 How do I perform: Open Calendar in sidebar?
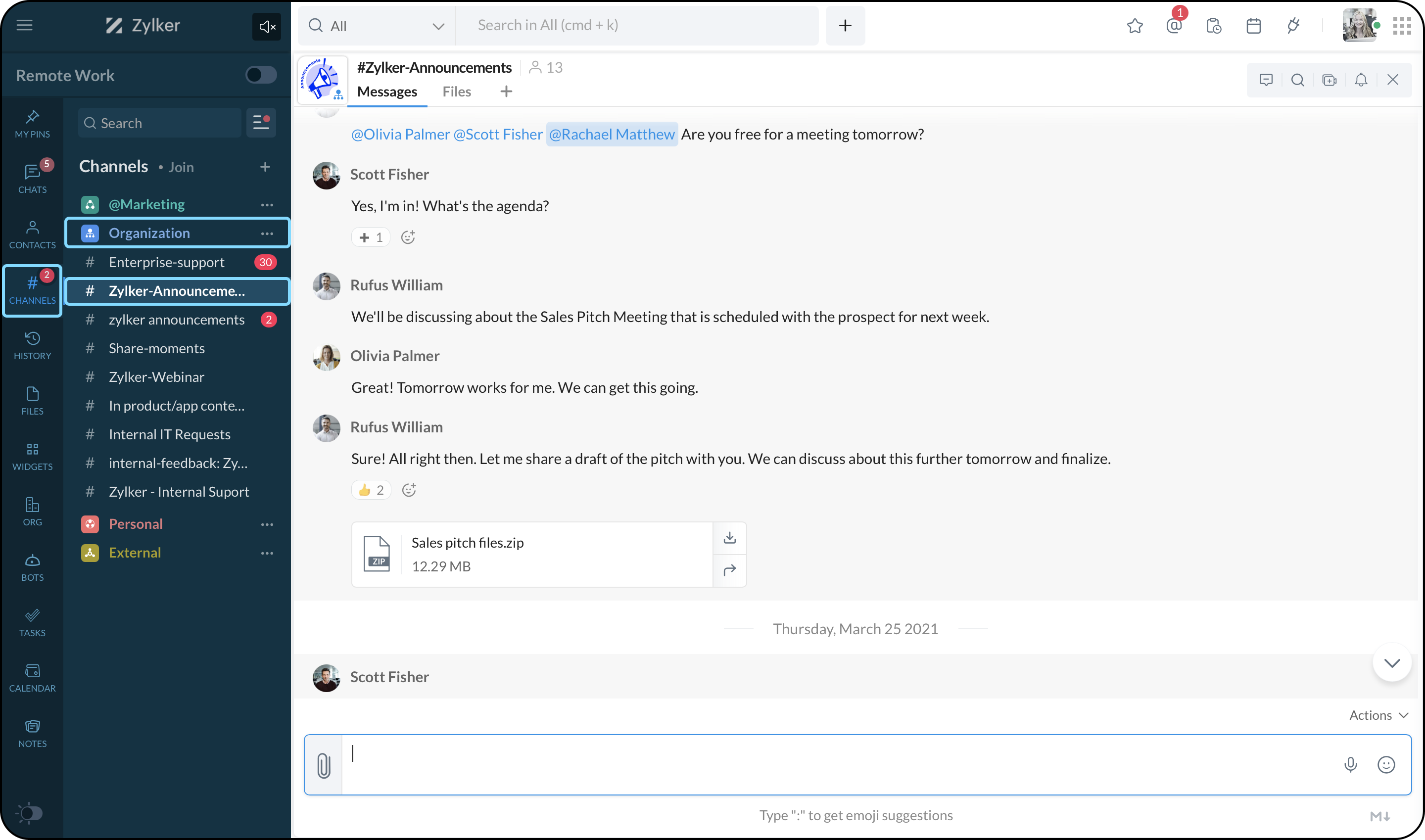tap(32, 678)
